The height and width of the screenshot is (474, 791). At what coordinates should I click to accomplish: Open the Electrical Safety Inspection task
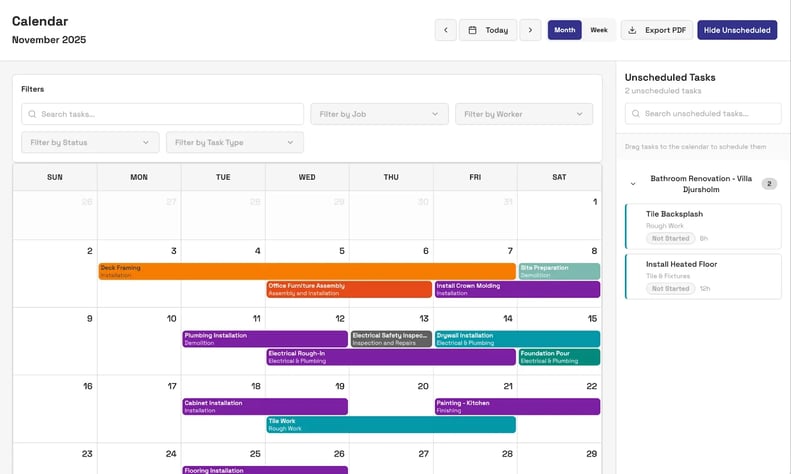pyautogui.click(x=391, y=339)
